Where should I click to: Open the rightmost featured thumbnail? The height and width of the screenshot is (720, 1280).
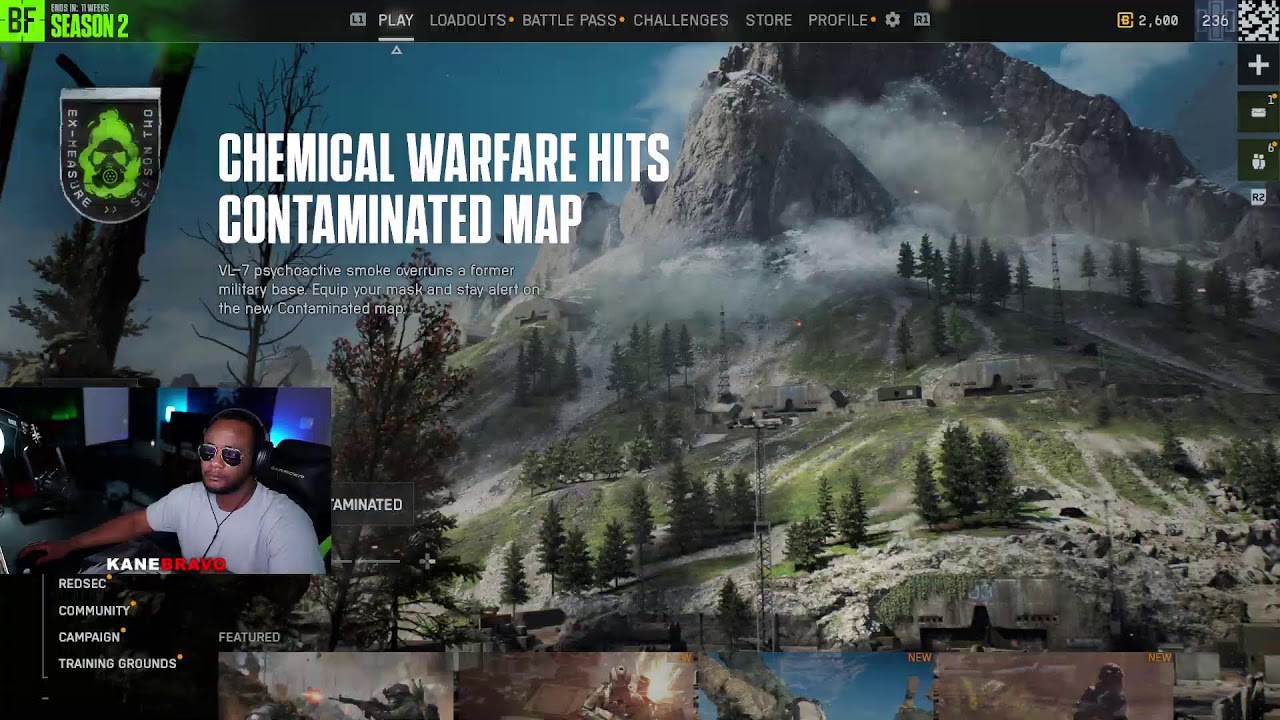click(x=1055, y=686)
